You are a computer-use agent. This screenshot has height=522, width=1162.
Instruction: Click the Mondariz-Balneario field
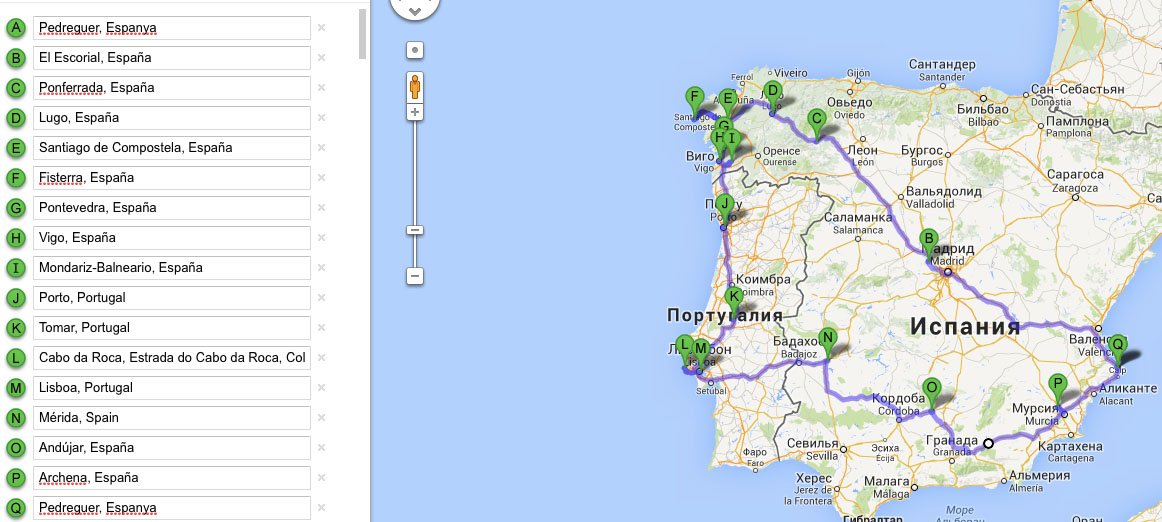pyautogui.click(x=171, y=268)
